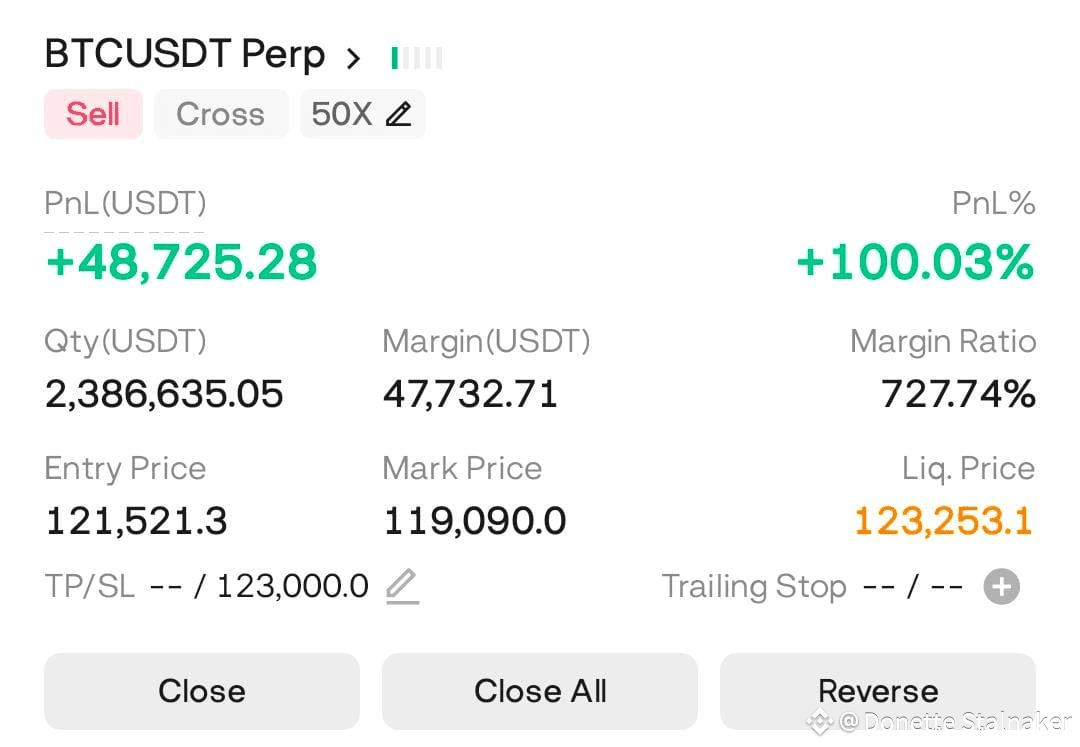Select the stop loss value 123,000.0
This screenshot has width=1080, height=747.
pyautogui.click(x=292, y=586)
